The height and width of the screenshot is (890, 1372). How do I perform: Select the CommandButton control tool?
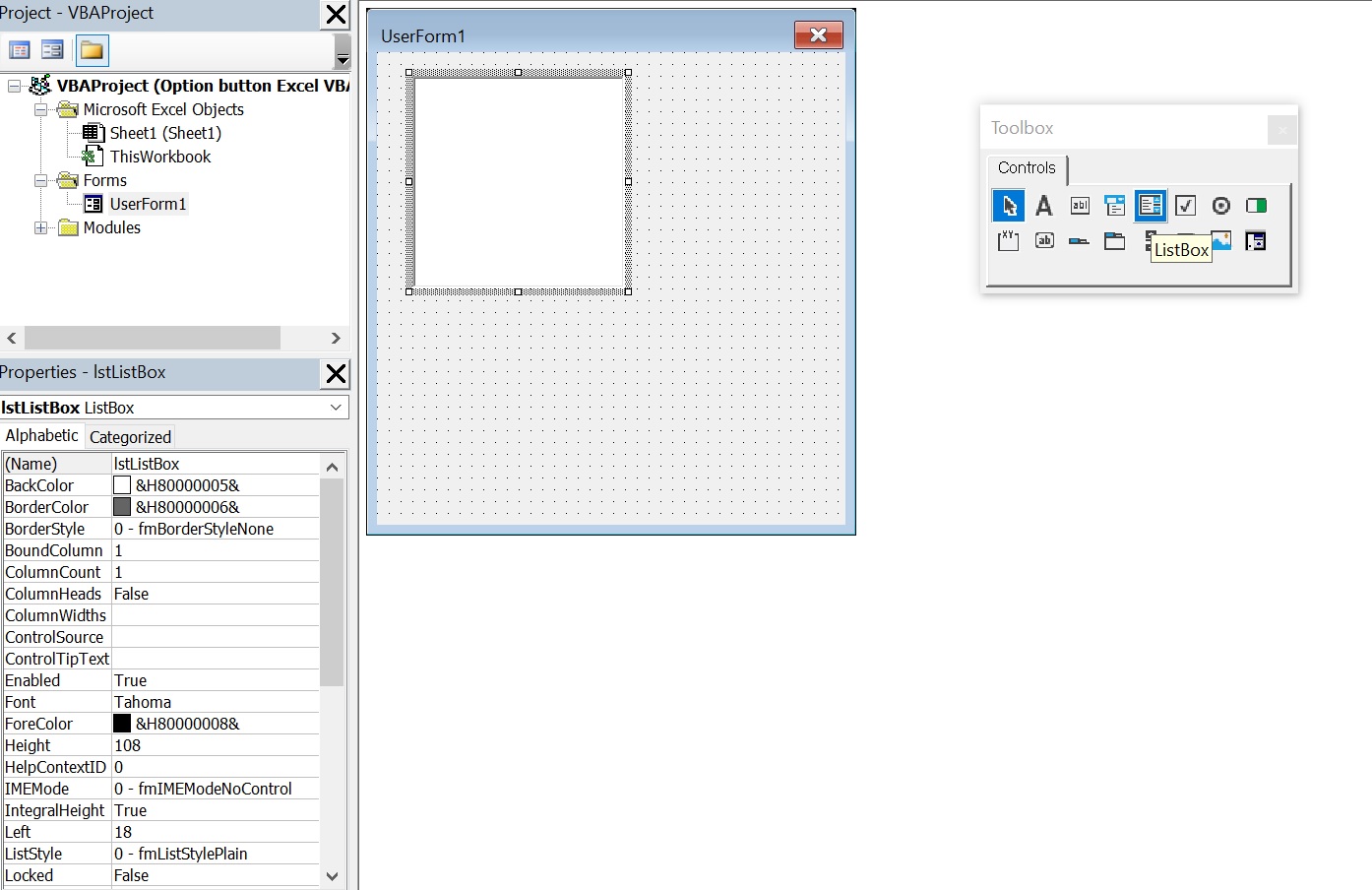pyautogui.click(x=1044, y=241)
